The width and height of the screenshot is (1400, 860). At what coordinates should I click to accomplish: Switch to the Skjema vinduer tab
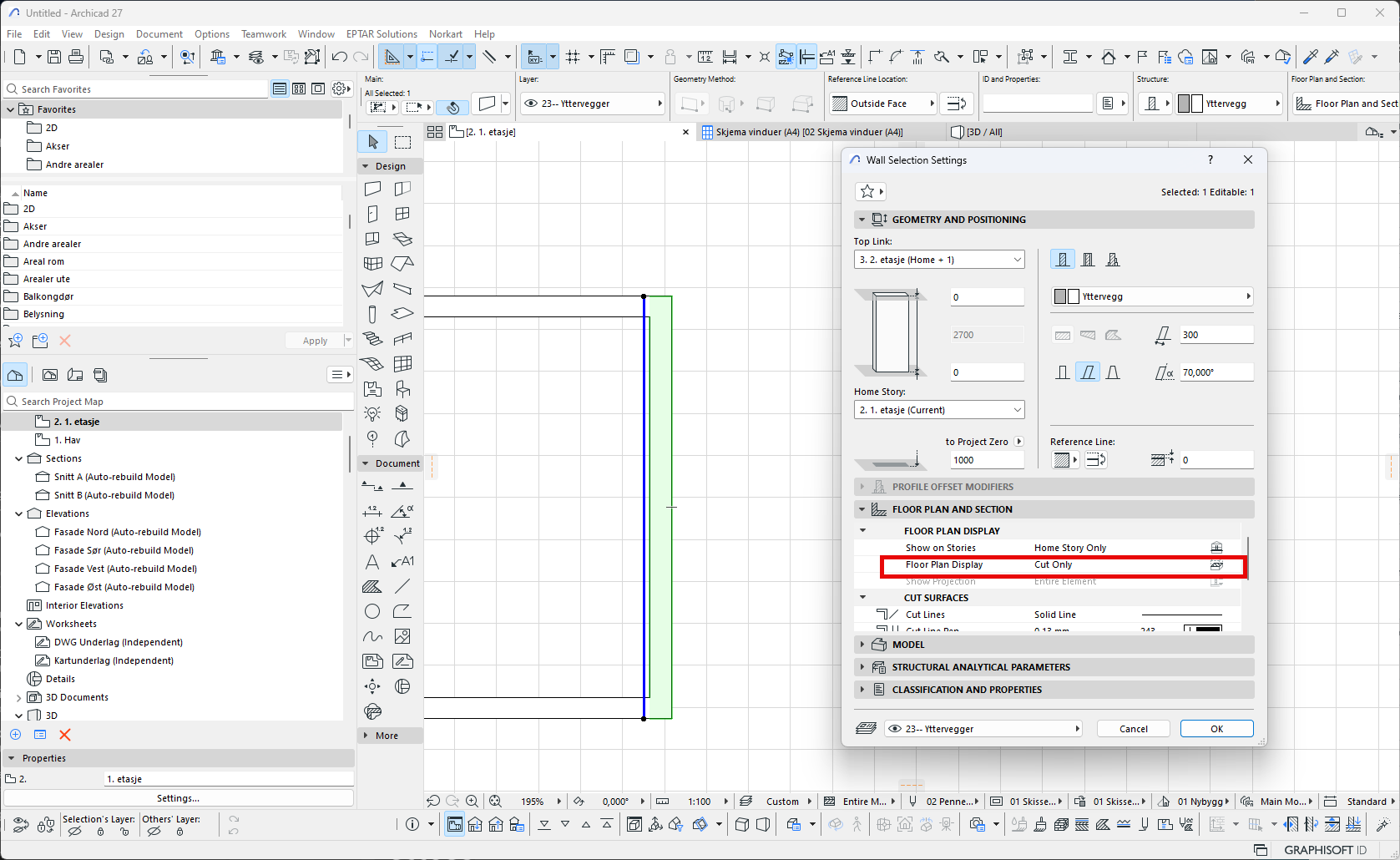(x=808, y=132)
